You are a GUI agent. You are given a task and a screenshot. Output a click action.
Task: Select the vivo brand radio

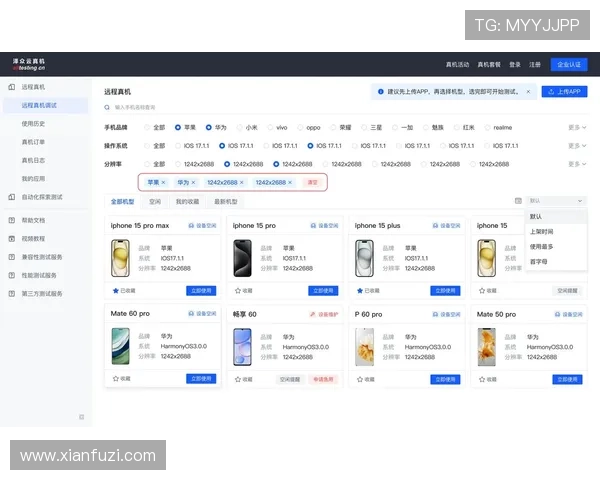click(x=270, y=127)
